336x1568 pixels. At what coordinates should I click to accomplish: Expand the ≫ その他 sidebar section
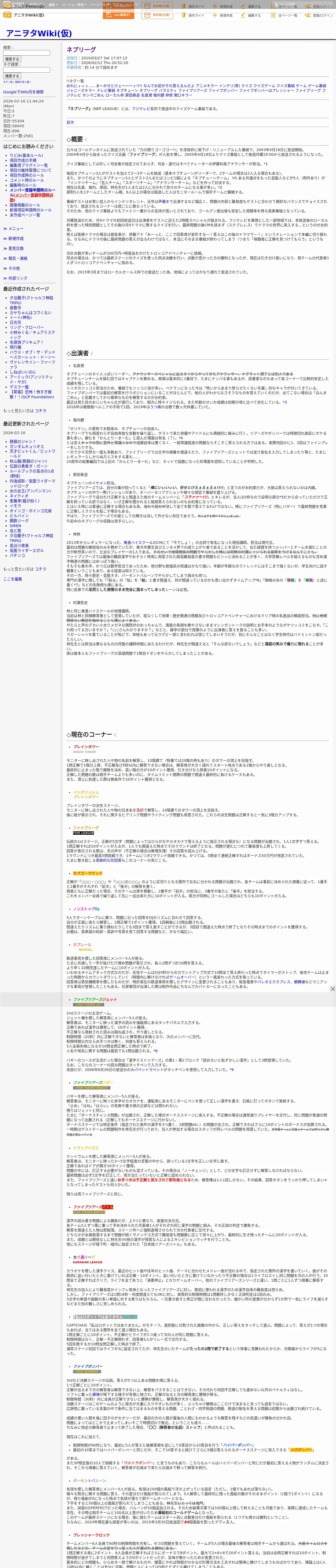12,268
